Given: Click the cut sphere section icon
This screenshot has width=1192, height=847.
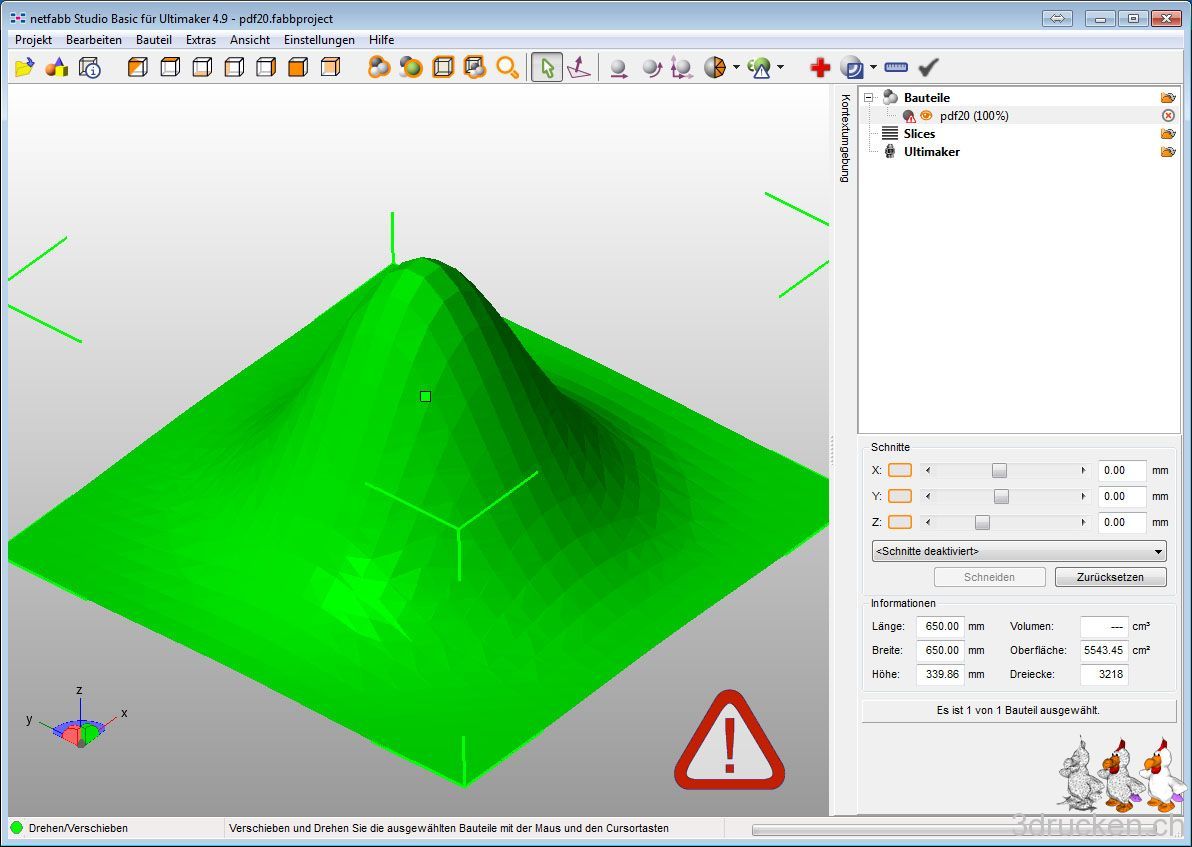Looking at the screenshot, I should pos(715,68).
